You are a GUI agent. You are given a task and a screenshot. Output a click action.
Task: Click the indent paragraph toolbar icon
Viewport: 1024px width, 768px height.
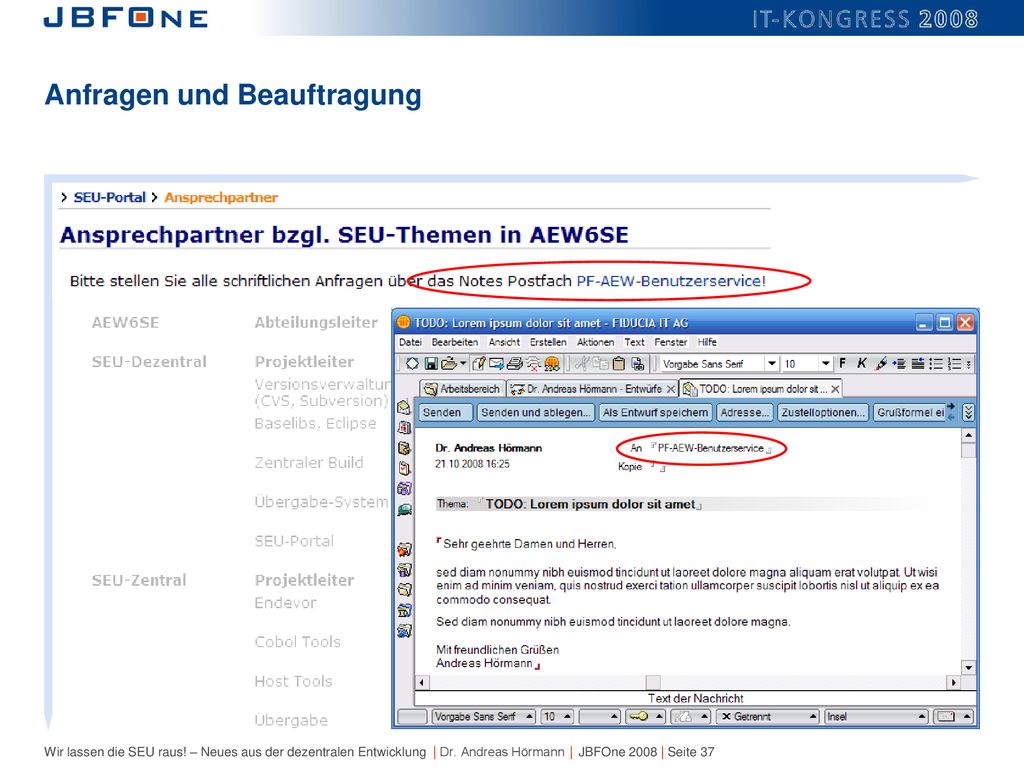click(x=899, y=364)
